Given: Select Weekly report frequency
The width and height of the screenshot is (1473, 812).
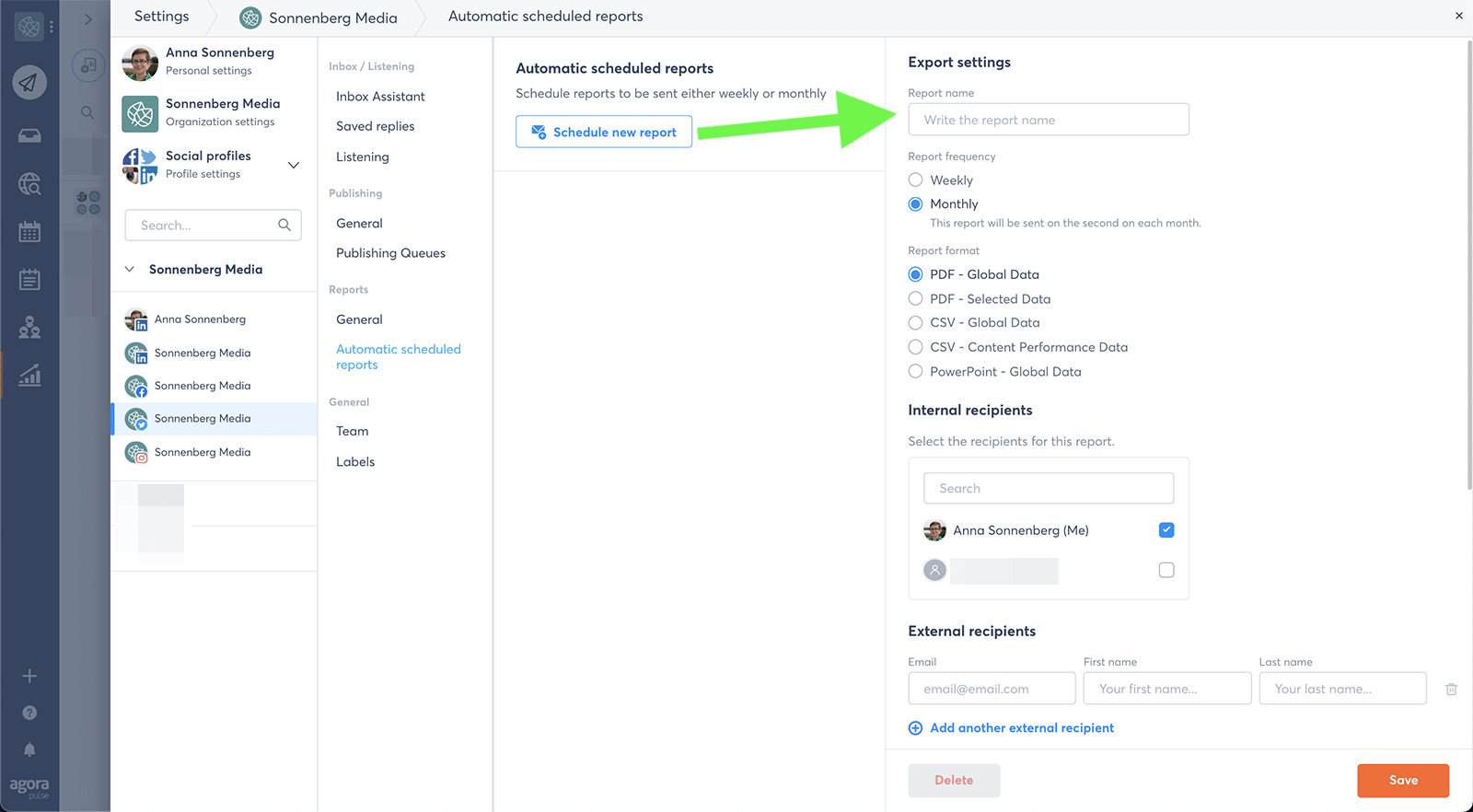Looking at the screenshot, I should click(x=915, y=180).
